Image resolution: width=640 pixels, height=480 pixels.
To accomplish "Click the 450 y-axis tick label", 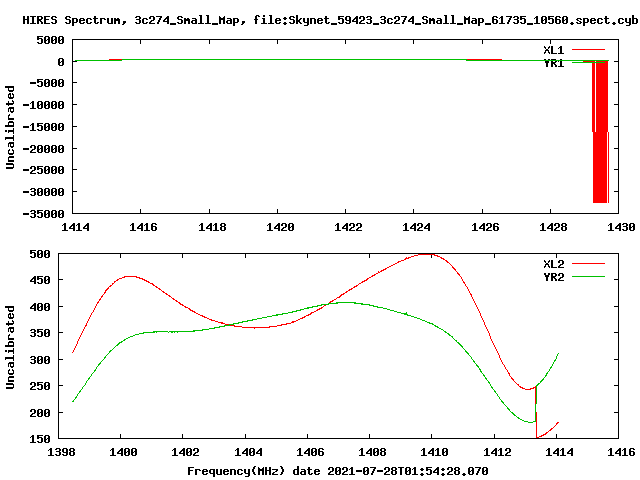I will [40, 280].
